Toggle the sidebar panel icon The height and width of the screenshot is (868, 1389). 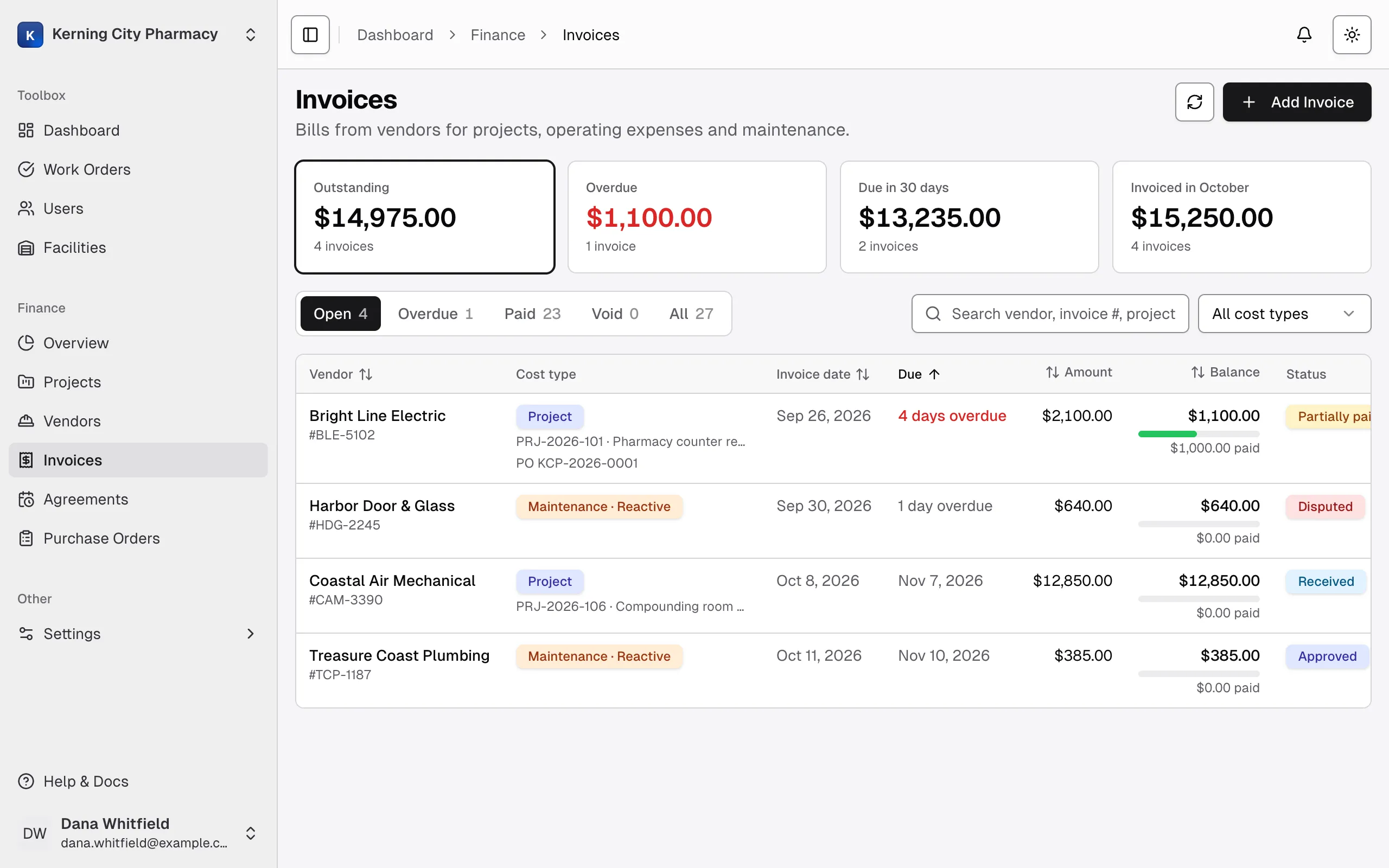[x=310, y=34]
